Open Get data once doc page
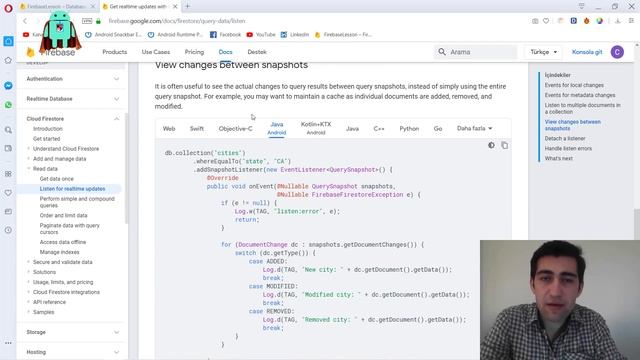 [x=57, y=179]
